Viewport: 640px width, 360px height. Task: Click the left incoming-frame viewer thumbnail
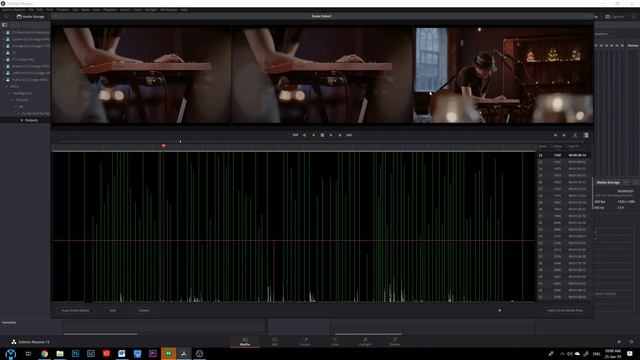pyautogui.click(x=141, y=75)
